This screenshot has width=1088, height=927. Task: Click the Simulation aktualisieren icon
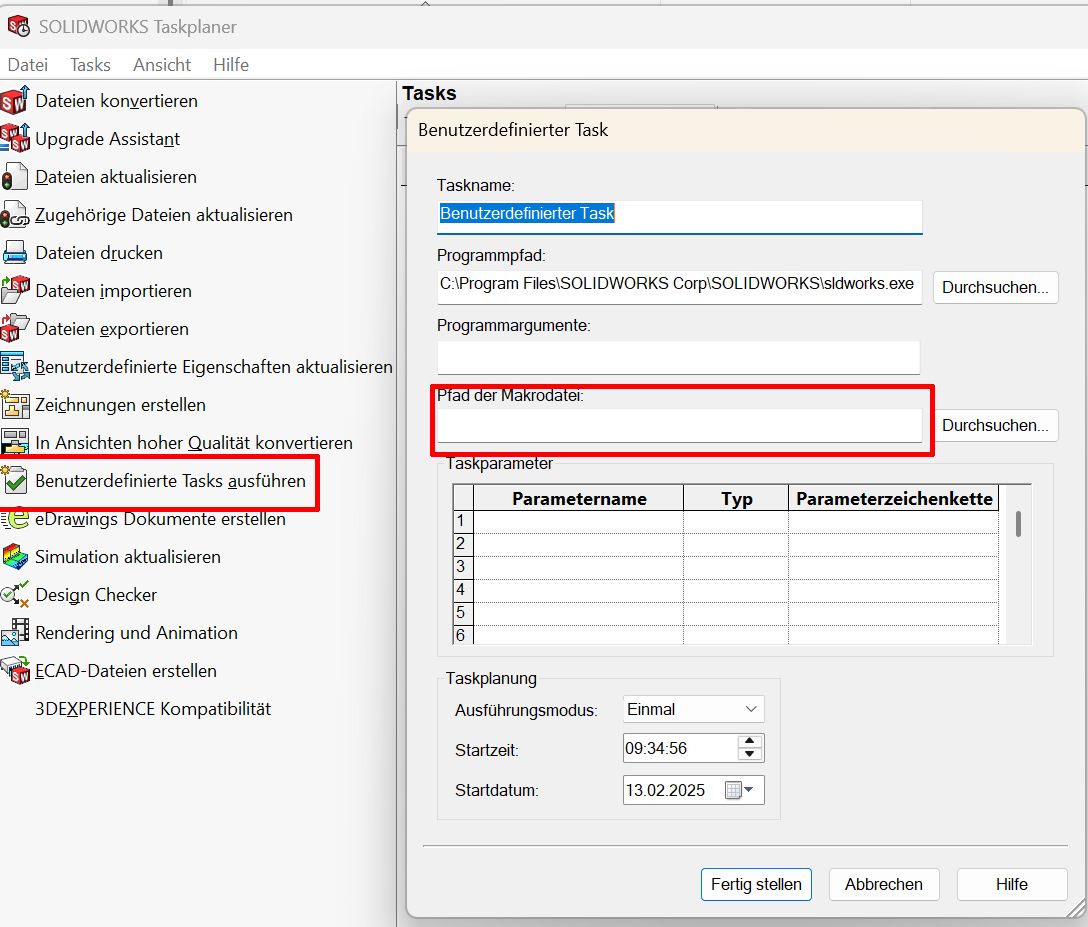point(15,557)
